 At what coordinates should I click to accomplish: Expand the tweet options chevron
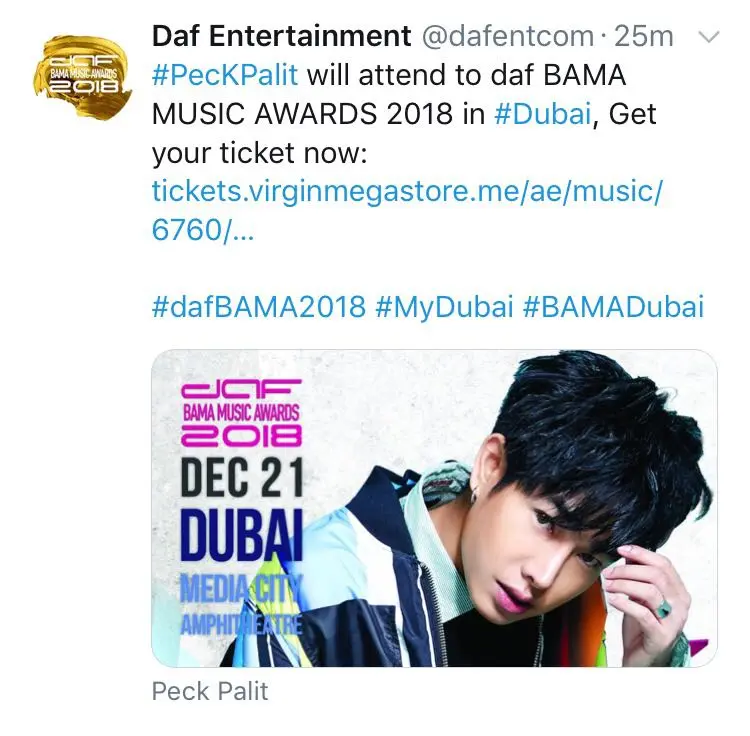click(708, 37)
